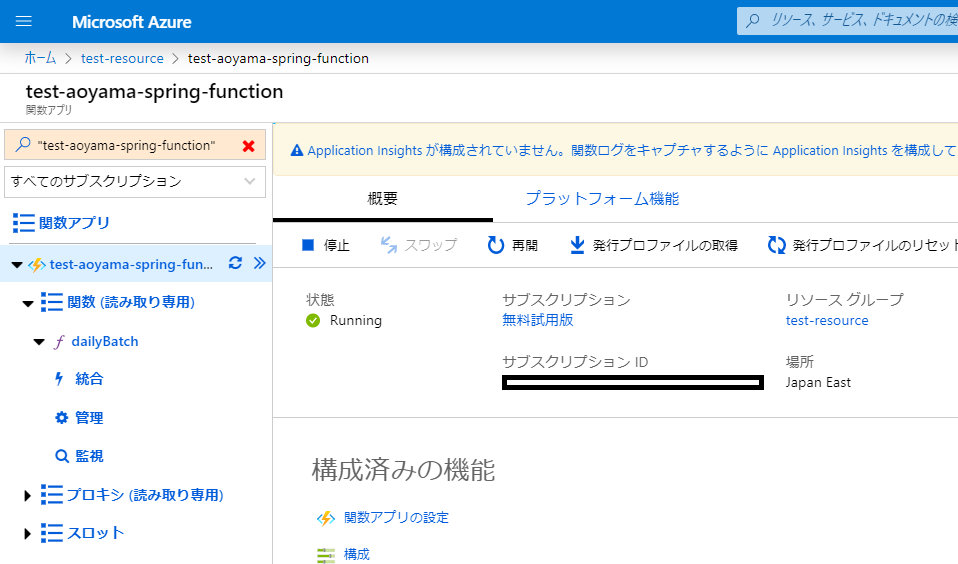Expand the スロット node
Image resolution: width=958 pixels, height=564 pixels.
click(x=27, y=533)
